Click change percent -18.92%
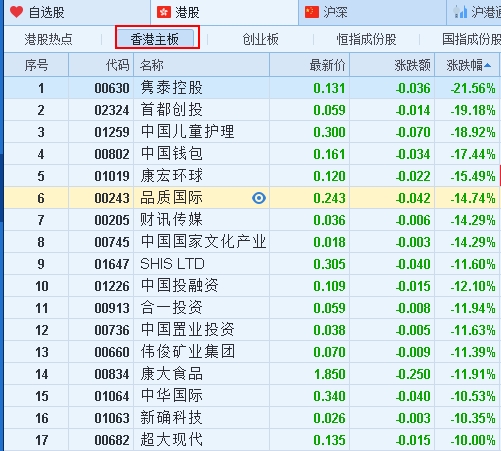Screen dimensions: 501x451 pos(473,132)
